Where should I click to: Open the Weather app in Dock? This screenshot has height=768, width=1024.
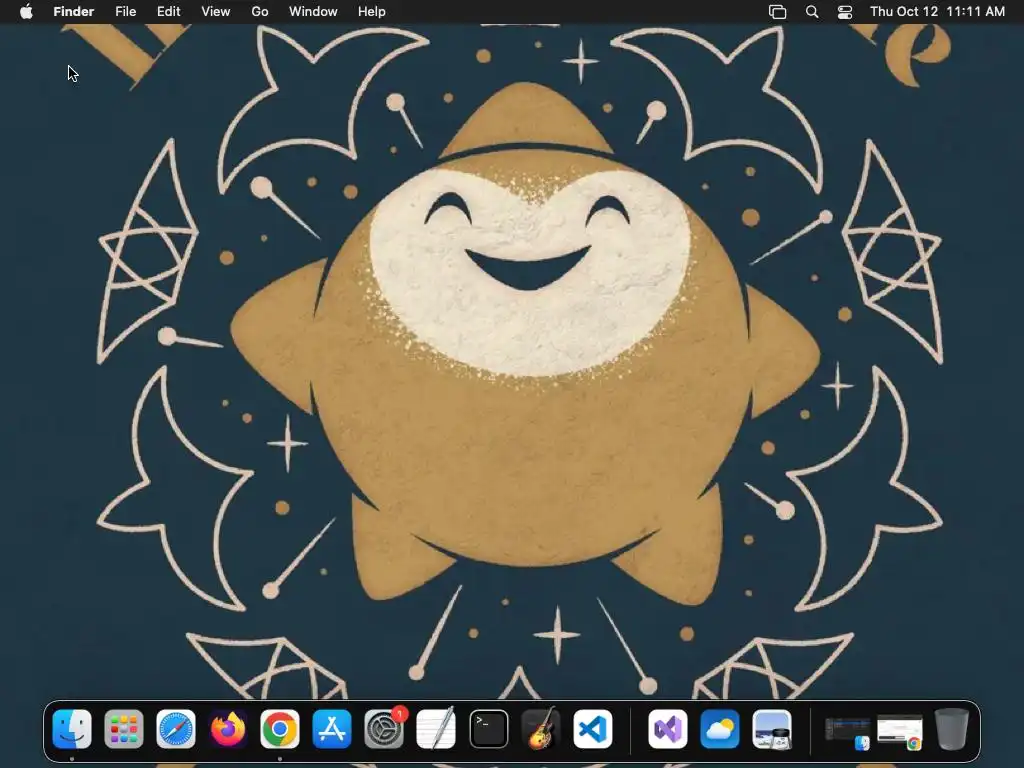pyautogui.click(x=720, y=728)
